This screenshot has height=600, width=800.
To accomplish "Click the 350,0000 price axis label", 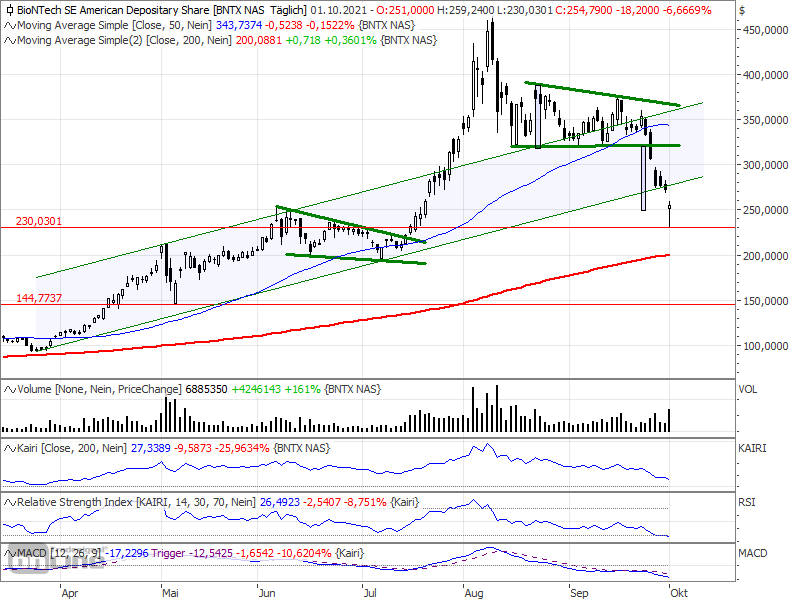I will click(x=765, y=120).
